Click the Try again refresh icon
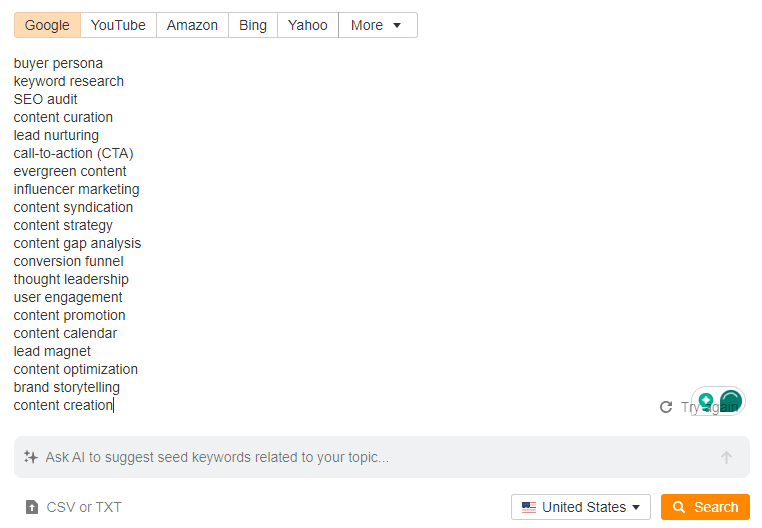Screen dimensions: 762x528 (666, 407)
